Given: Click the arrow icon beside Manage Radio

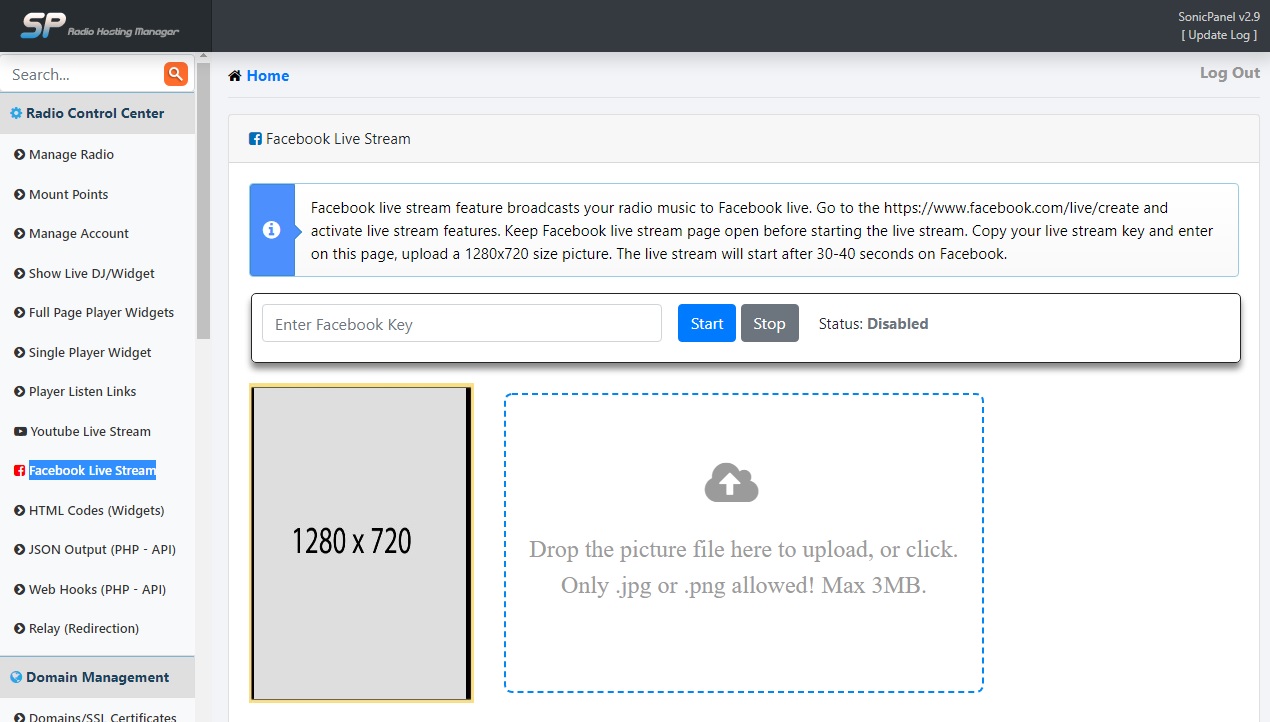Looking at the screenshot, I should point(19,155).
